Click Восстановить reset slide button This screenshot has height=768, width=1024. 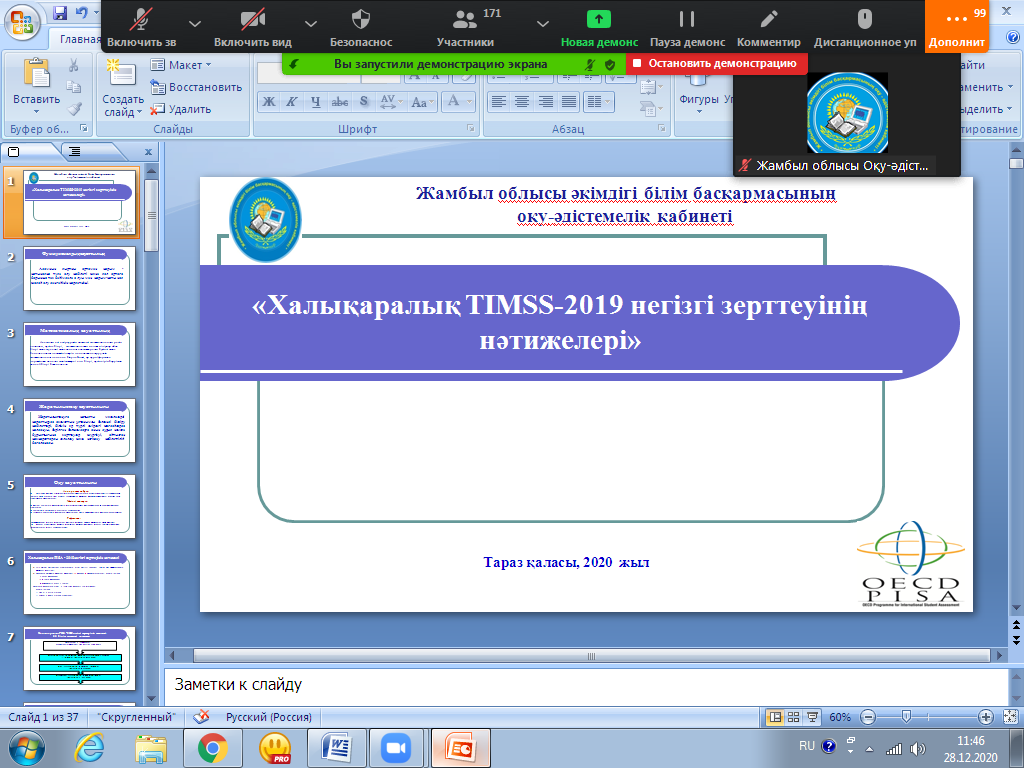[x=196, y=87]
